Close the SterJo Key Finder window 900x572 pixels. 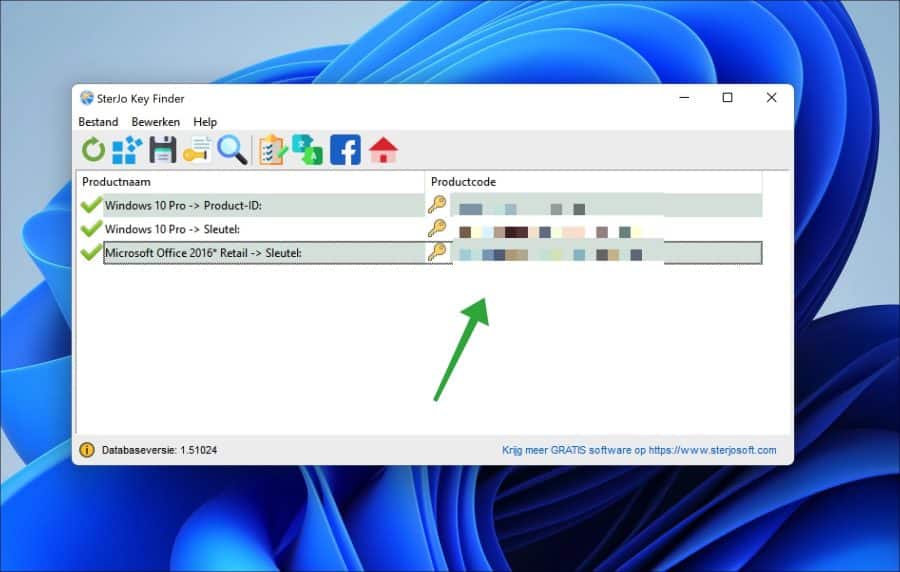pyautogui.click(x=771, y=98)
